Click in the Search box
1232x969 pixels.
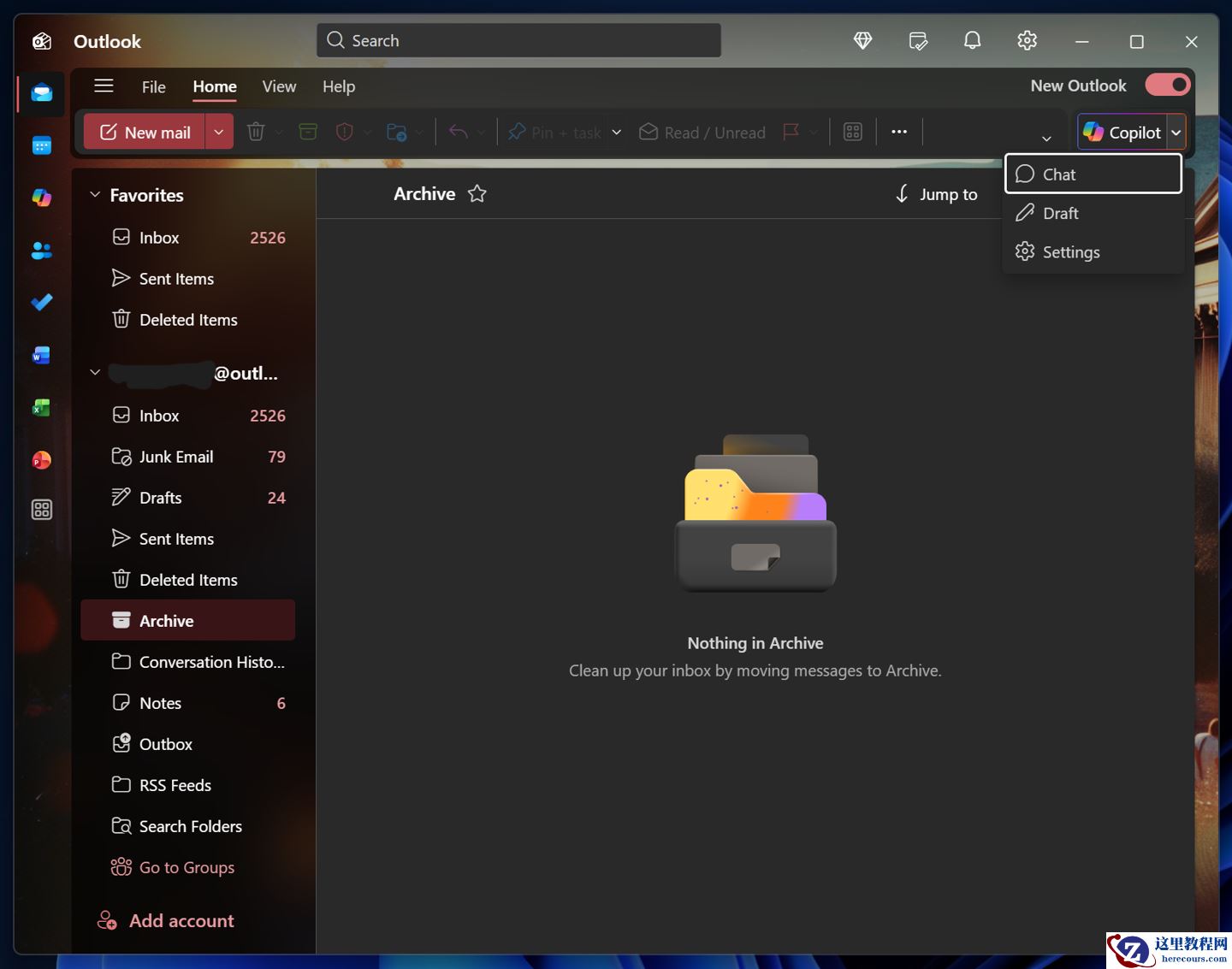pyautogui.click(x=518, y=41)
